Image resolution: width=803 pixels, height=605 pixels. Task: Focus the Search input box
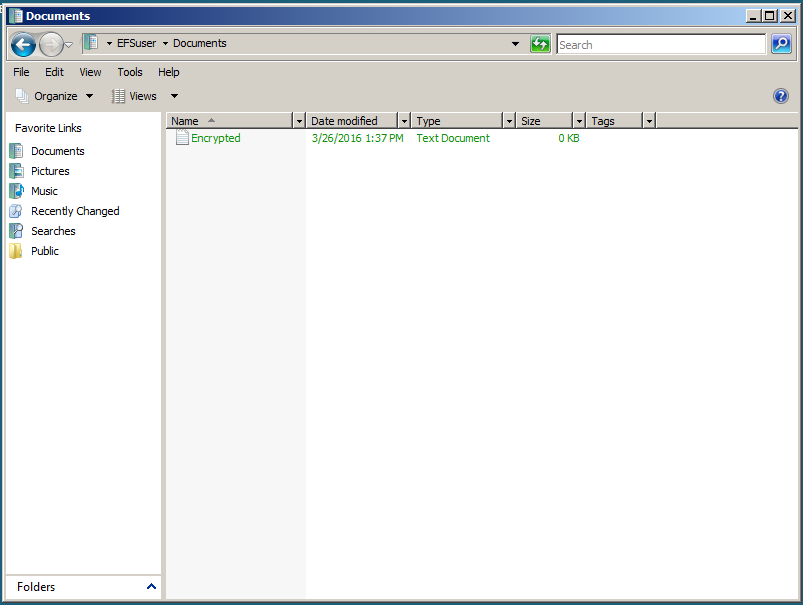661,45
